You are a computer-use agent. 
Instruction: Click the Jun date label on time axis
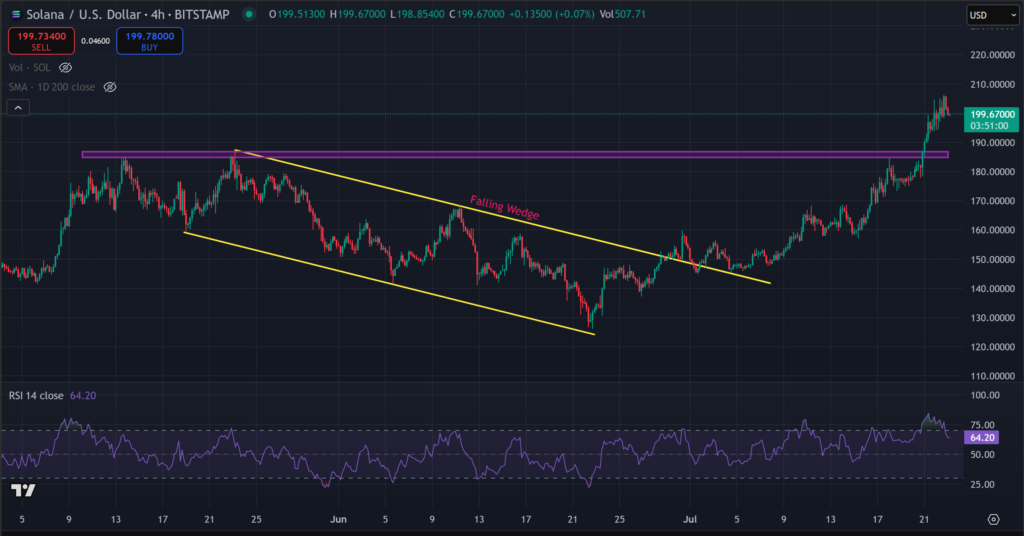point(338,520)
